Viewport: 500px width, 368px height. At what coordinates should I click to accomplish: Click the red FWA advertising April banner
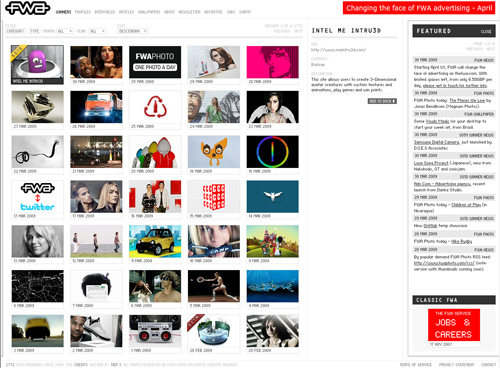click(419, 8)
